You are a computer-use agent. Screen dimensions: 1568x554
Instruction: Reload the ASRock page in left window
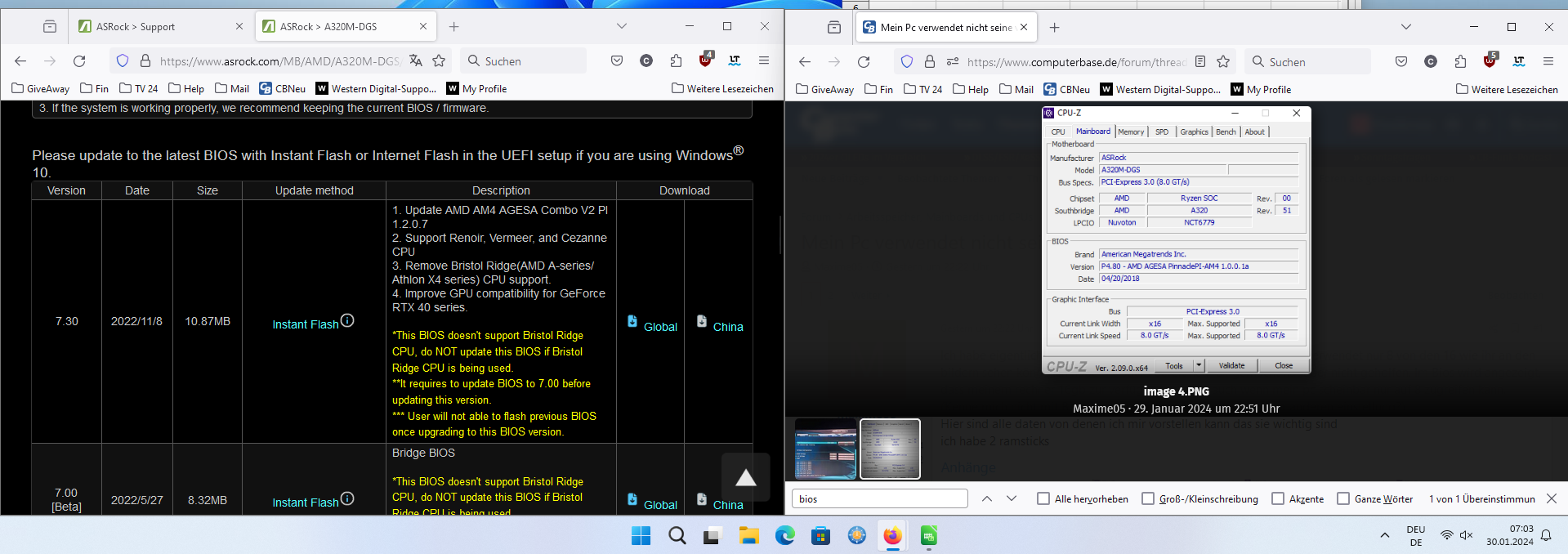[79, 61]
